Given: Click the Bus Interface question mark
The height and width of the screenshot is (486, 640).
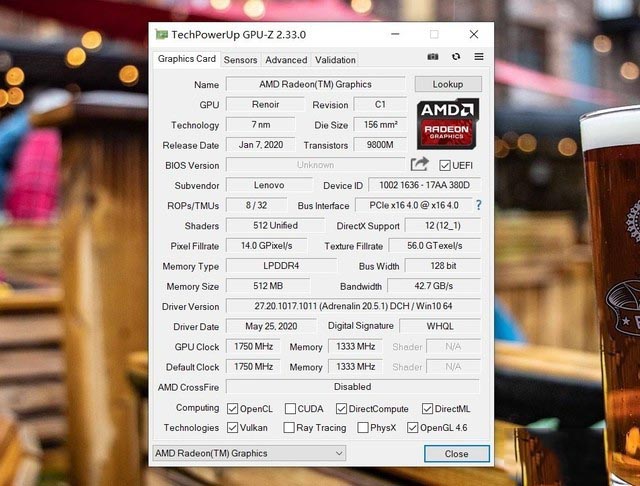Looking at the screenshot, I should point(478,205).
